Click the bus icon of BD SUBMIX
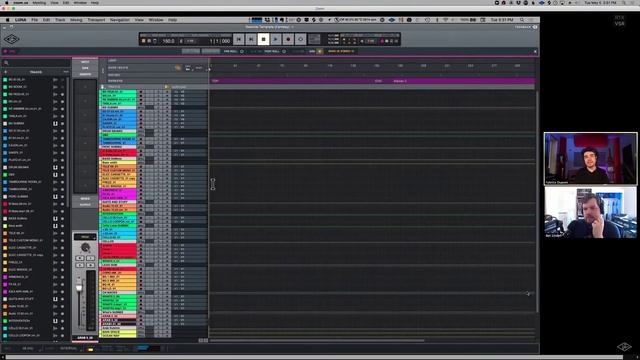The image size is (640, 360). (55, 123)
